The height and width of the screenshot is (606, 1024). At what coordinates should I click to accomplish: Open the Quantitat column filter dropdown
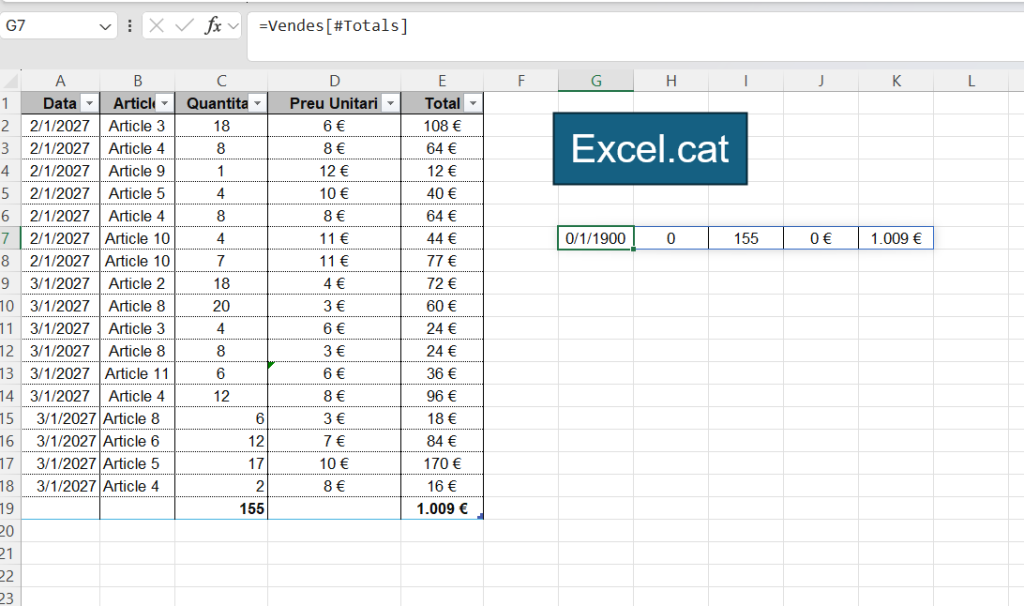coord(257,103)
